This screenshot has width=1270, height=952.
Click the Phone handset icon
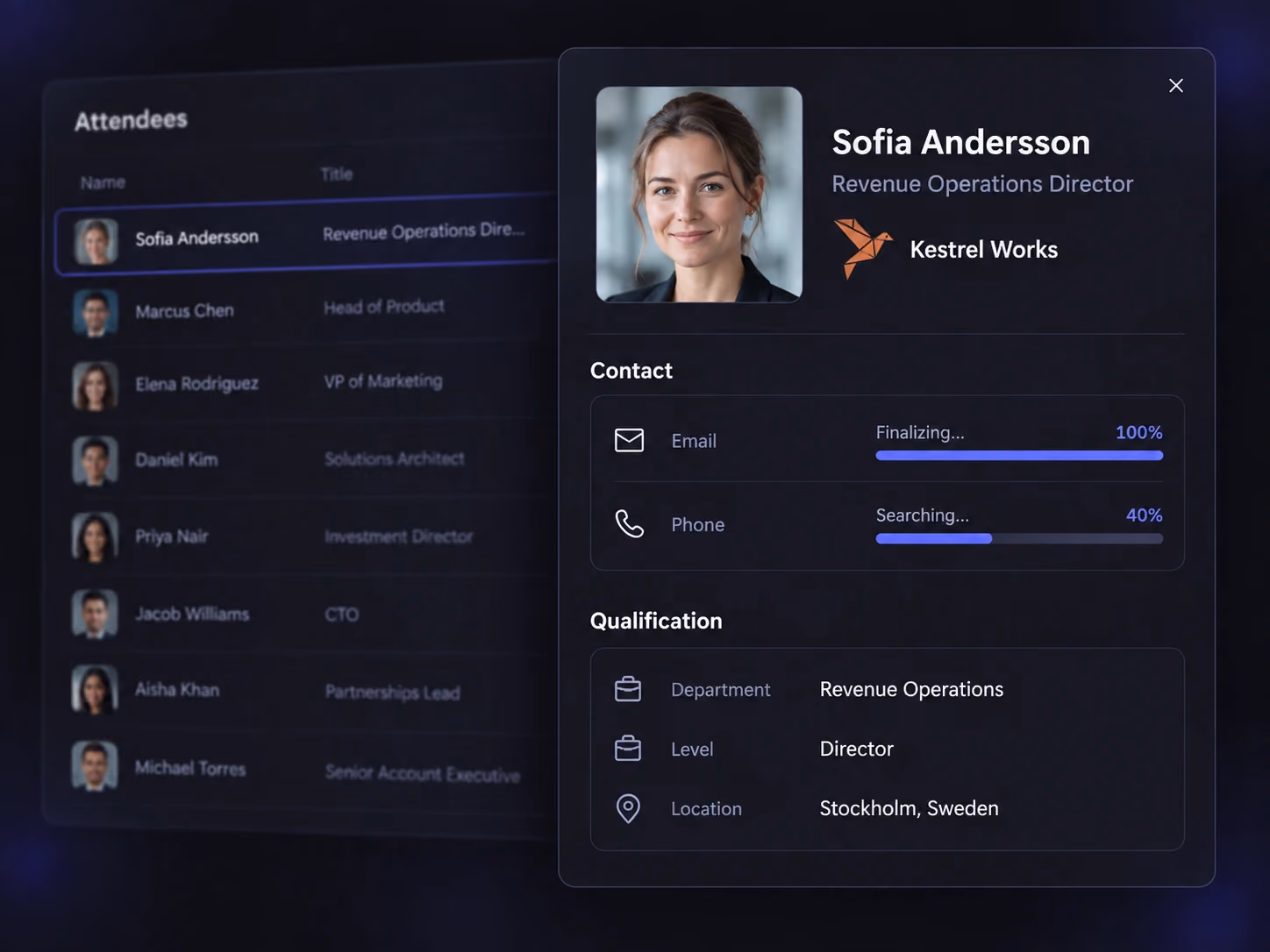[x=629, y=523]
